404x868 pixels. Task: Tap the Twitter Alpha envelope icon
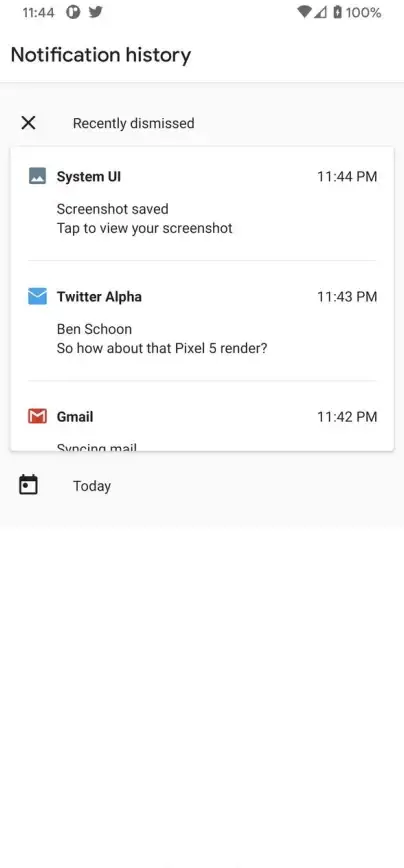click(37, 296)
